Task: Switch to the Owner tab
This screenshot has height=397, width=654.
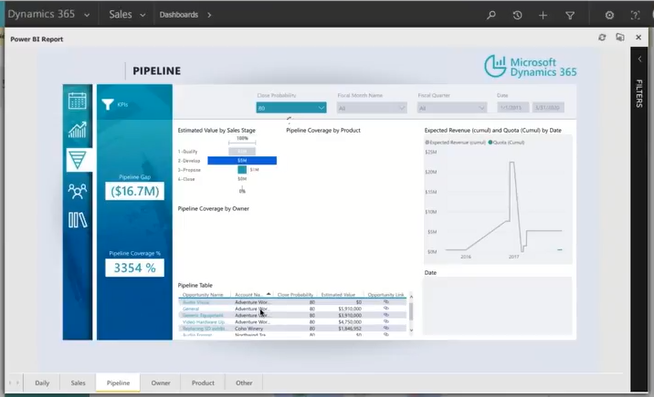Action: point(161,382)
